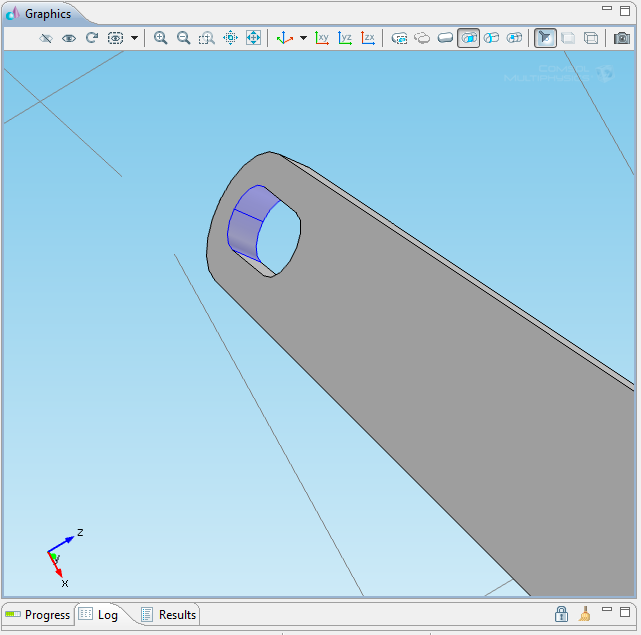
Task: Zoom in with the plus magnifier
Action: point(160,38)
